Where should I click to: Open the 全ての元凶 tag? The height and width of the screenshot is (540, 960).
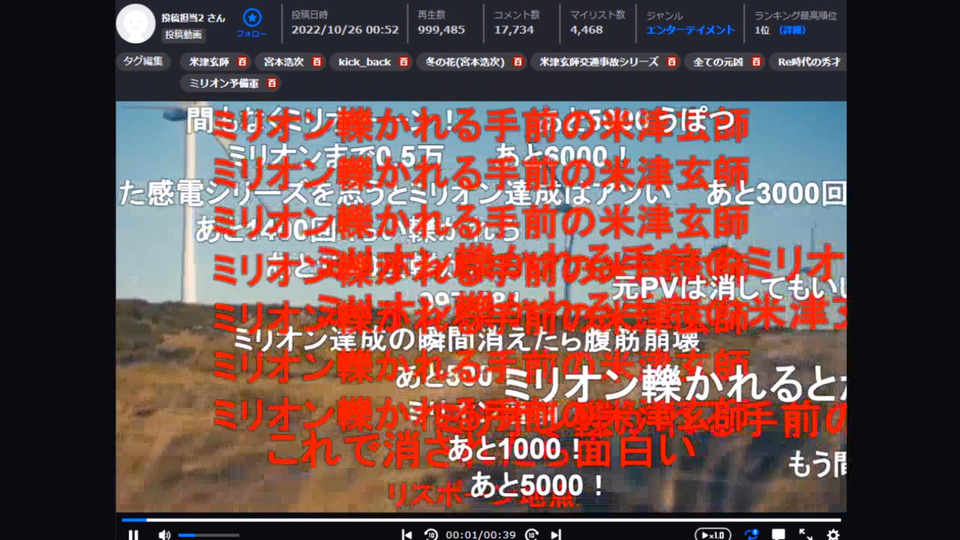coord(718,62)
